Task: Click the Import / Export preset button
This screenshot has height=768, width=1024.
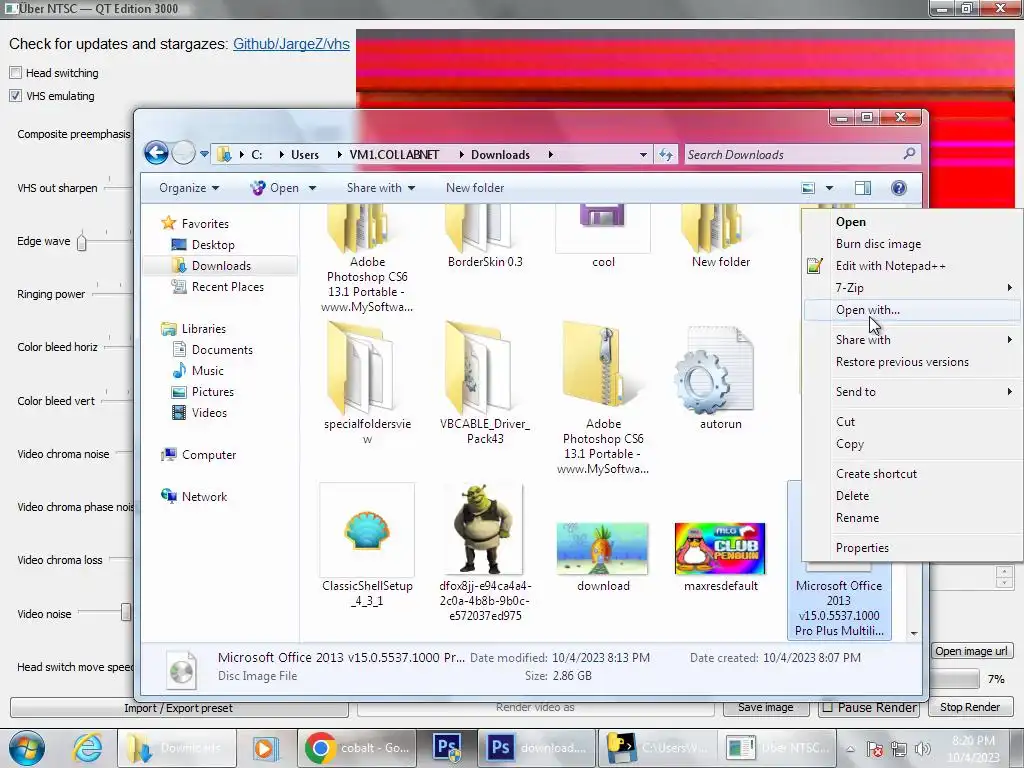Action: point(179,708)
